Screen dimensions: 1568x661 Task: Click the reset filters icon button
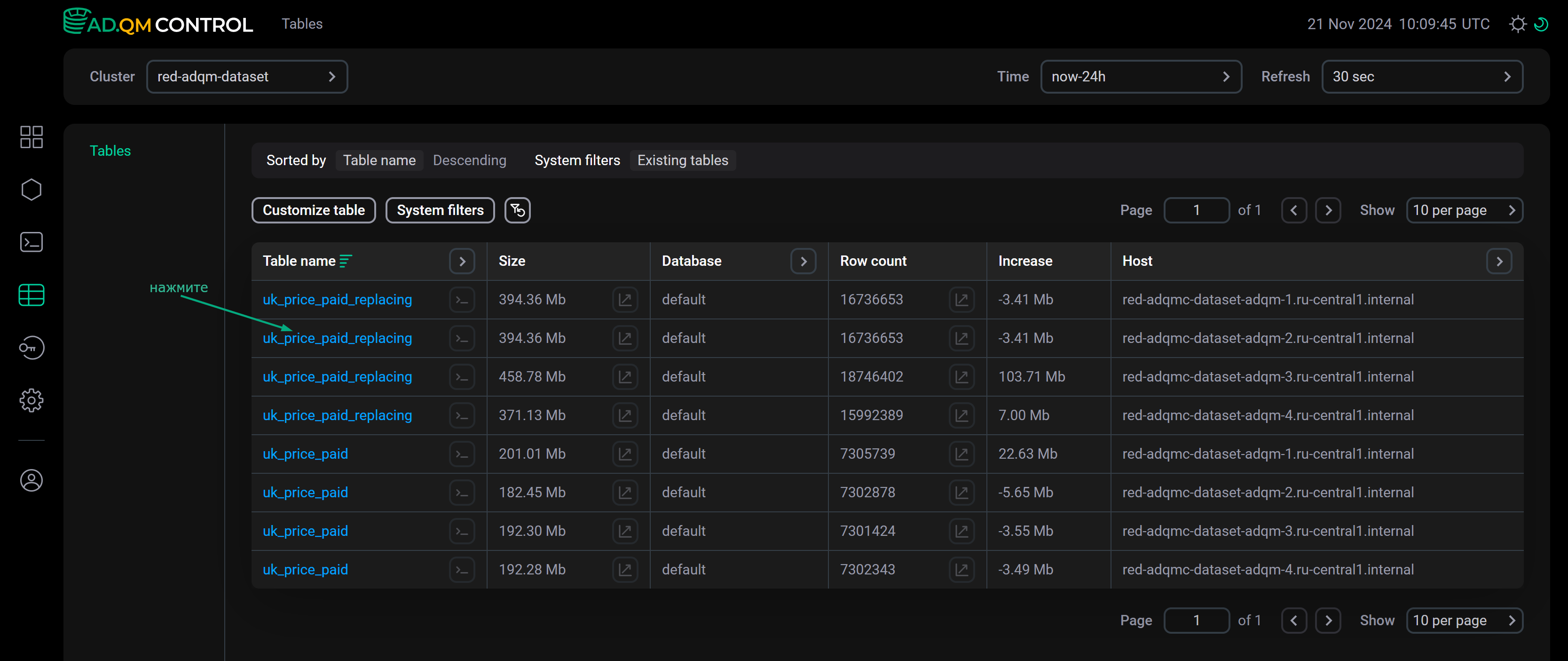click(517, 210)
